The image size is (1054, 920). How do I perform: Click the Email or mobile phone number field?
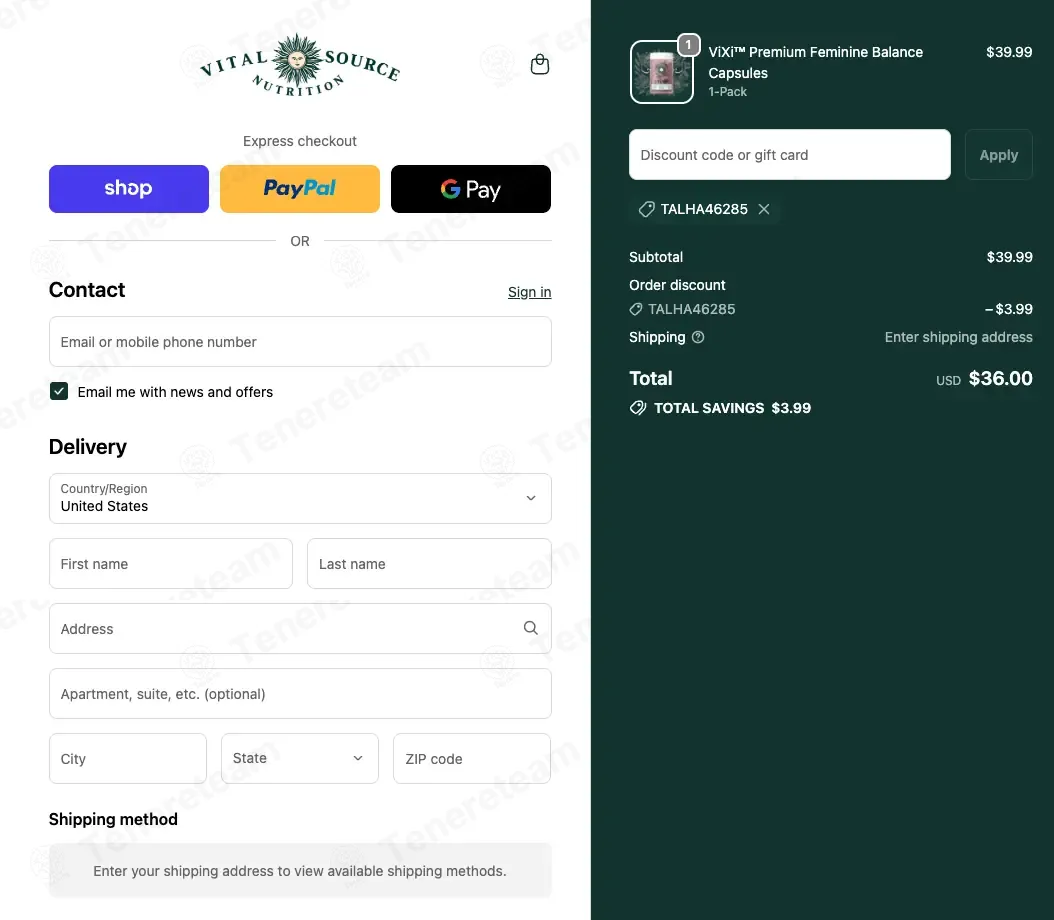click(300, 341)
